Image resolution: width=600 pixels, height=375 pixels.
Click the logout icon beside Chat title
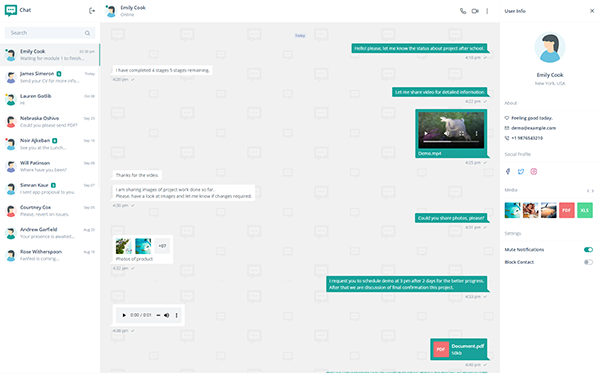[92, 11]
